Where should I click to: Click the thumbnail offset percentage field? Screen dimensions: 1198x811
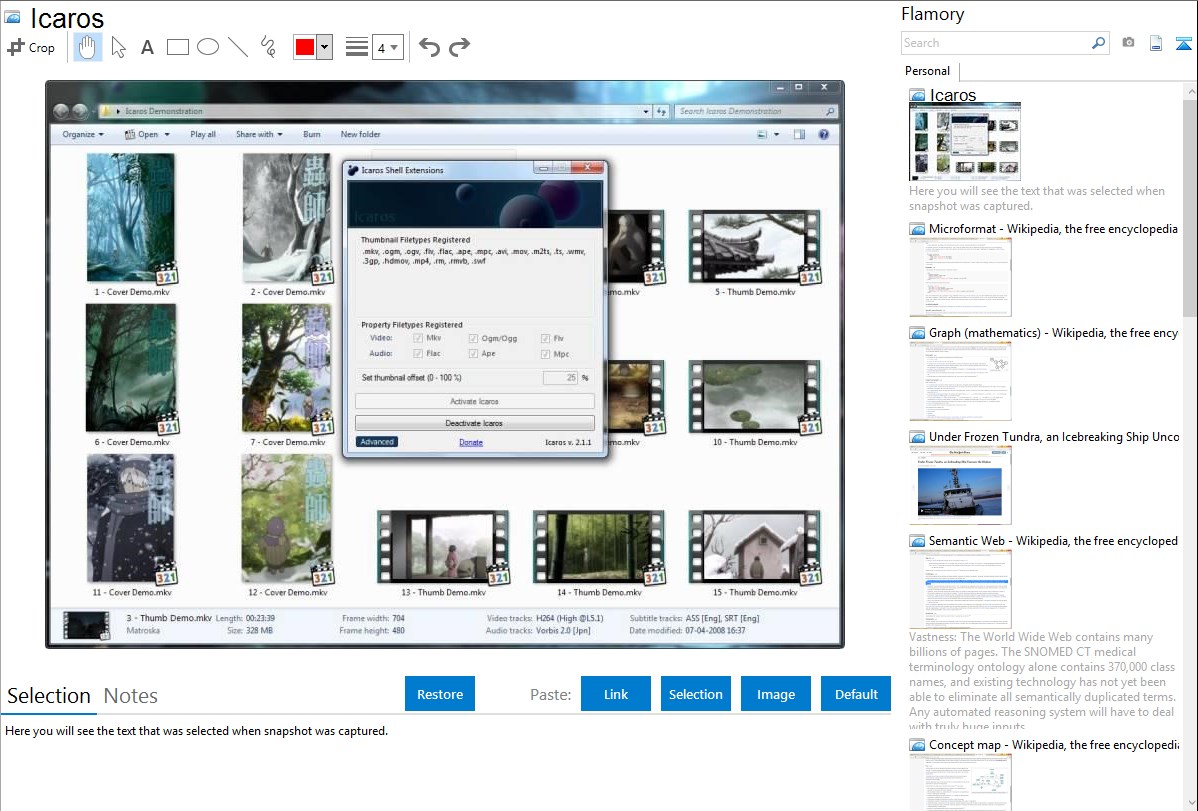tap(560, 378)
